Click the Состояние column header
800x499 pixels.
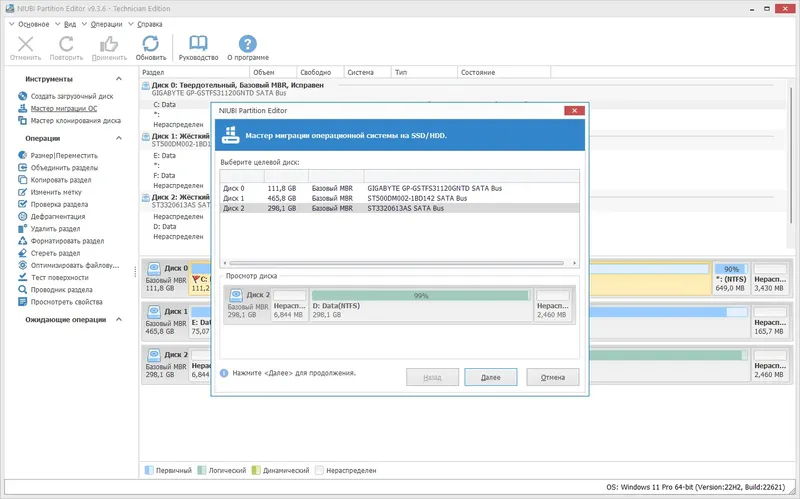504,72
